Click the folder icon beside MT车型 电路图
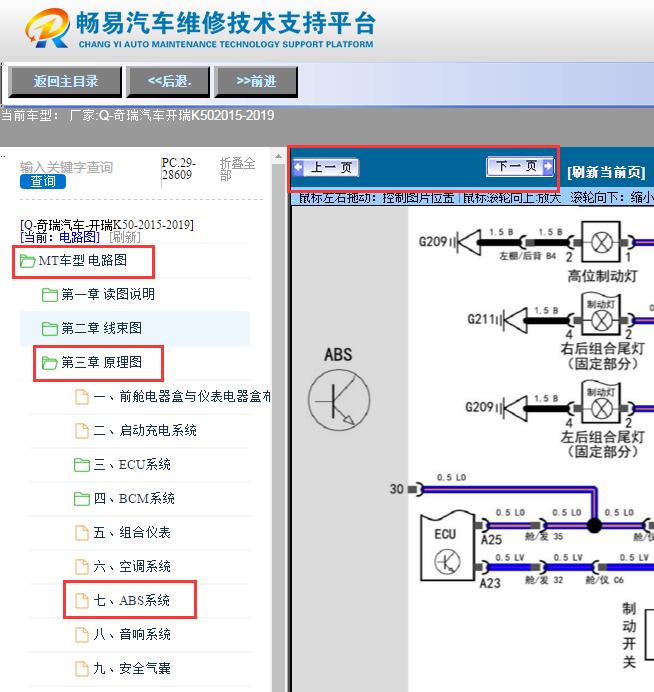654x692 pixels. click(x=27, y=261)
